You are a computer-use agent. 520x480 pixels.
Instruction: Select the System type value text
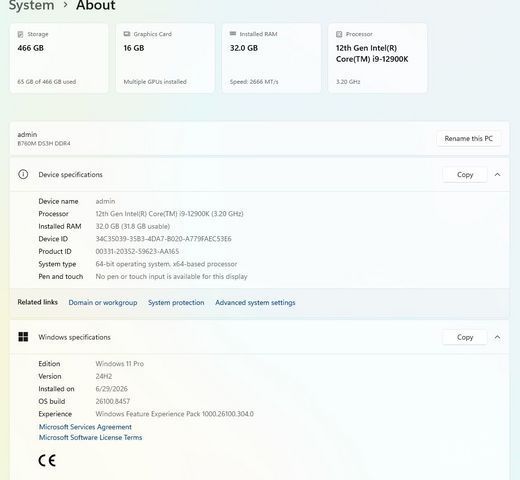(166, 264)
